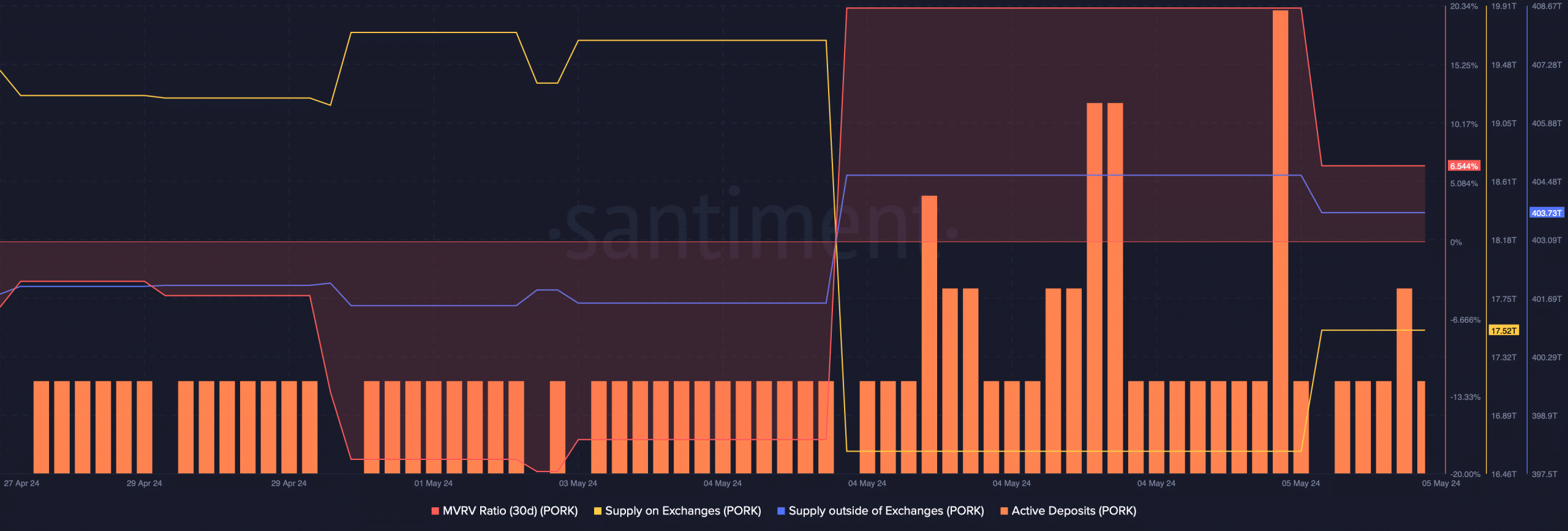Screen dimensions: 1568x531
Task: Click the 17.32T axis label
Action: (1504, 357)
